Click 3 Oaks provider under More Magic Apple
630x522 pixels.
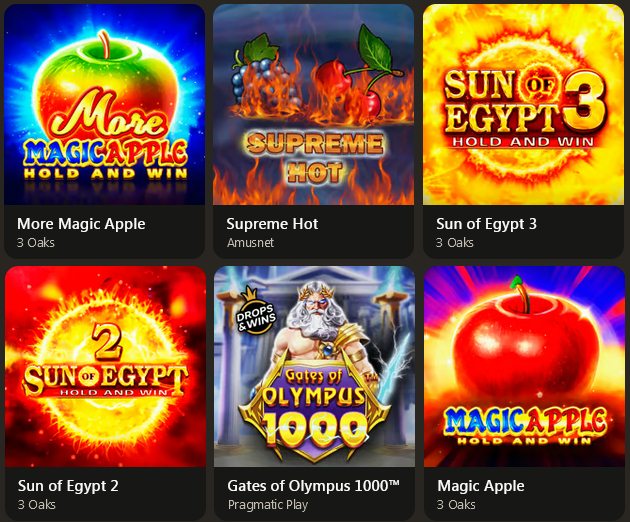pyautogui.click(x=36, y=242)
